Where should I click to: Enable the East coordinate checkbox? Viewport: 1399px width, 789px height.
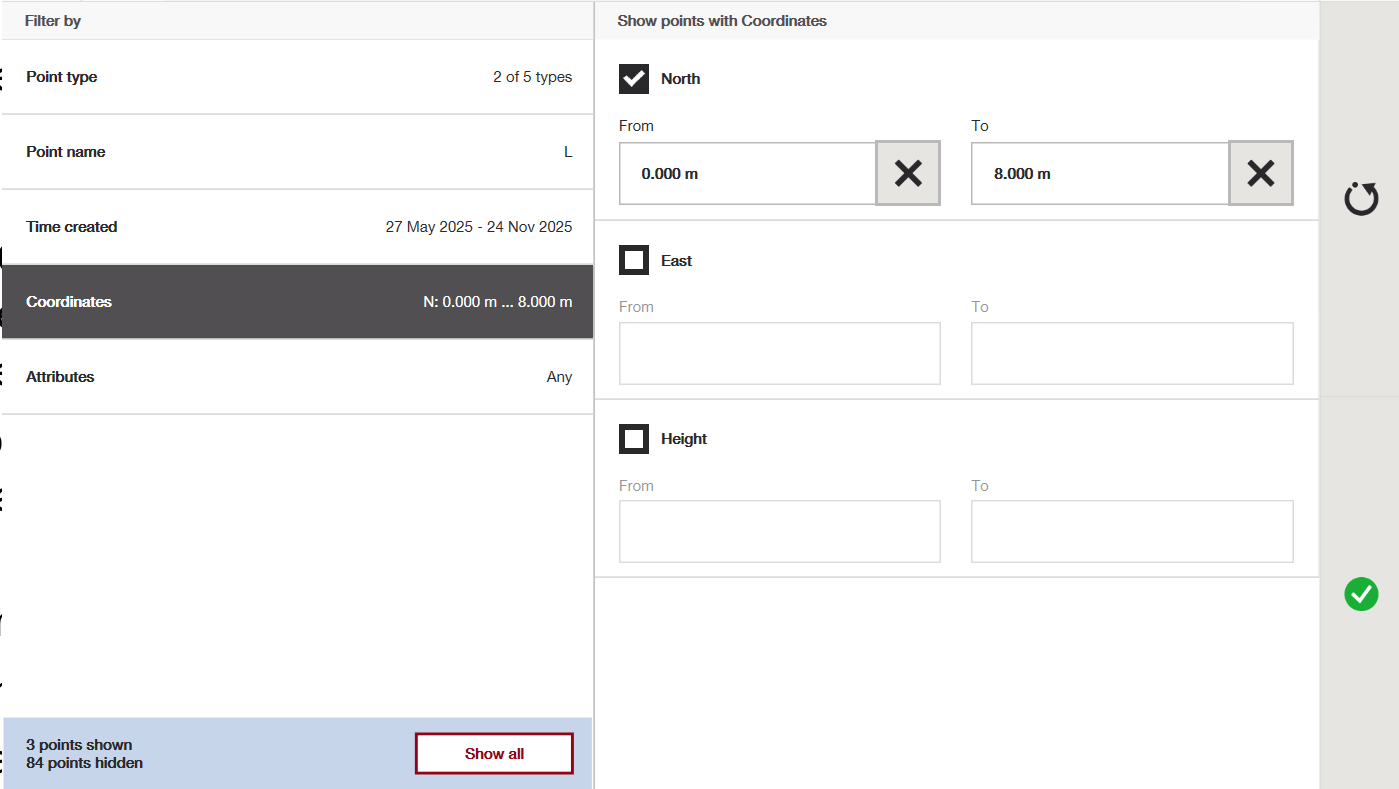[634, 261]
